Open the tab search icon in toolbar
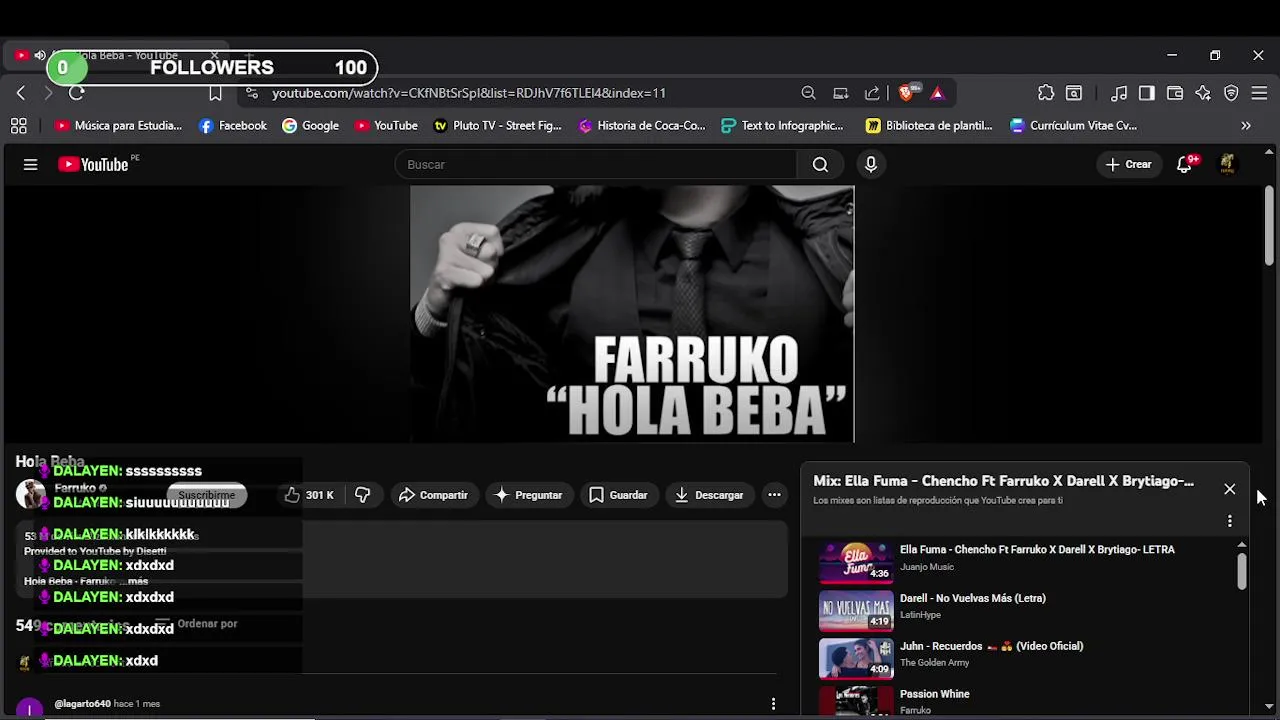The image size is (1280, 720). coord(1074,93)
